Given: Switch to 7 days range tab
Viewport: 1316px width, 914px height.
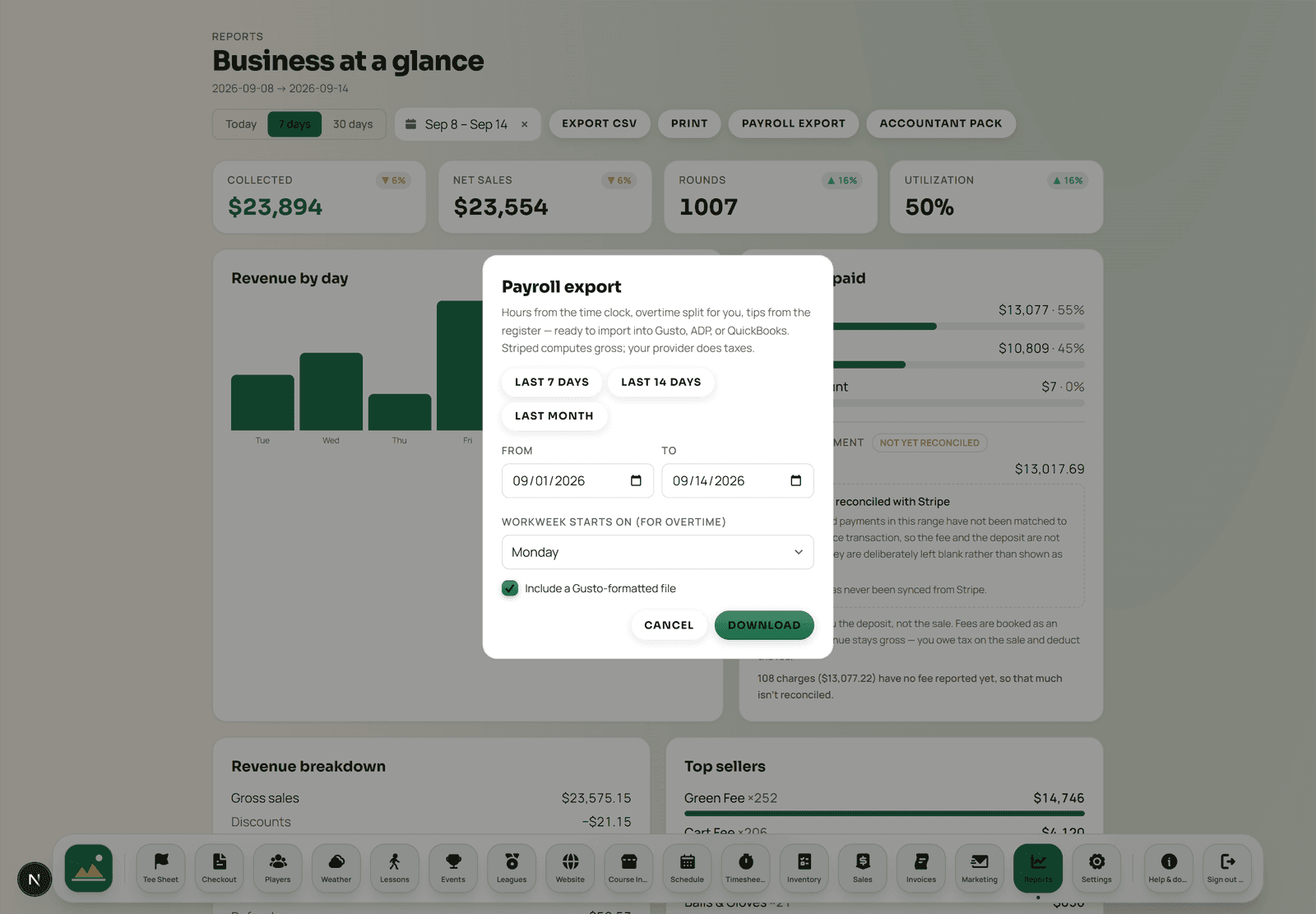Looking at the screenshot, I should 294,124.
